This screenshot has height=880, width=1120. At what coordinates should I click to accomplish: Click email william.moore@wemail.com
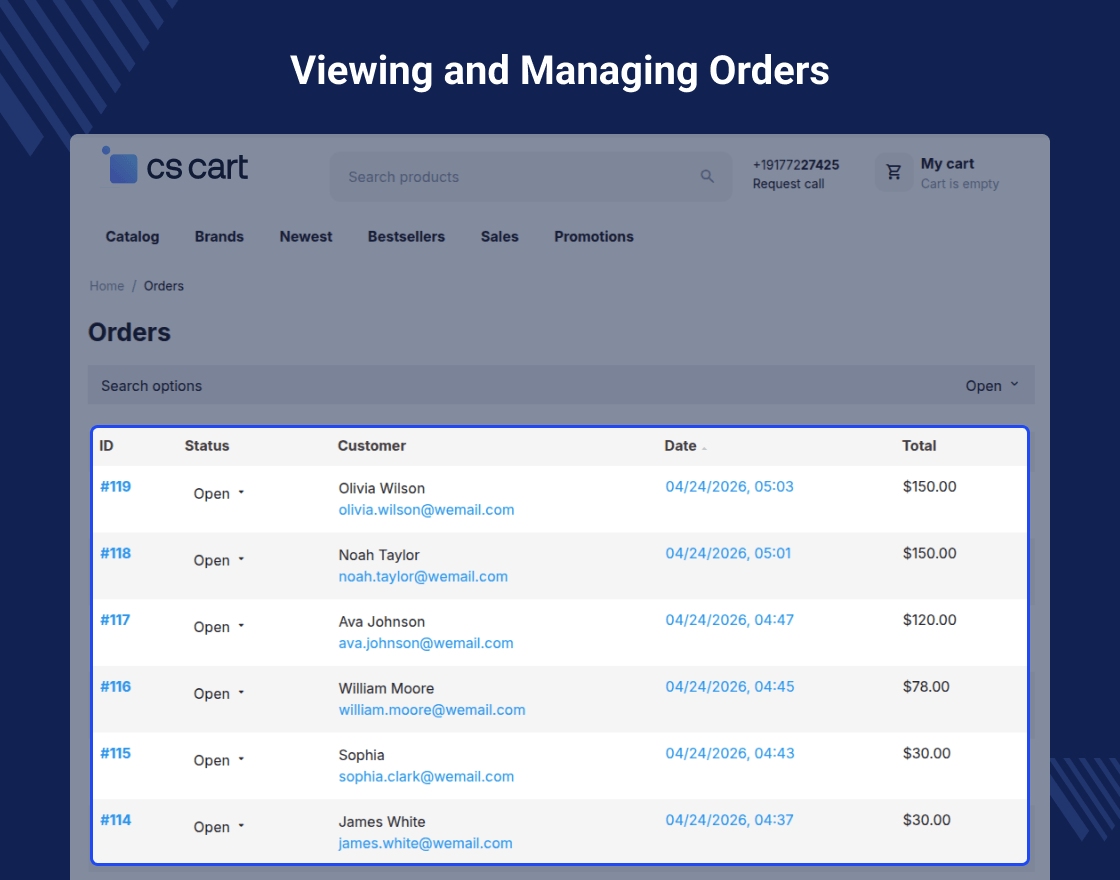point(432,710)
